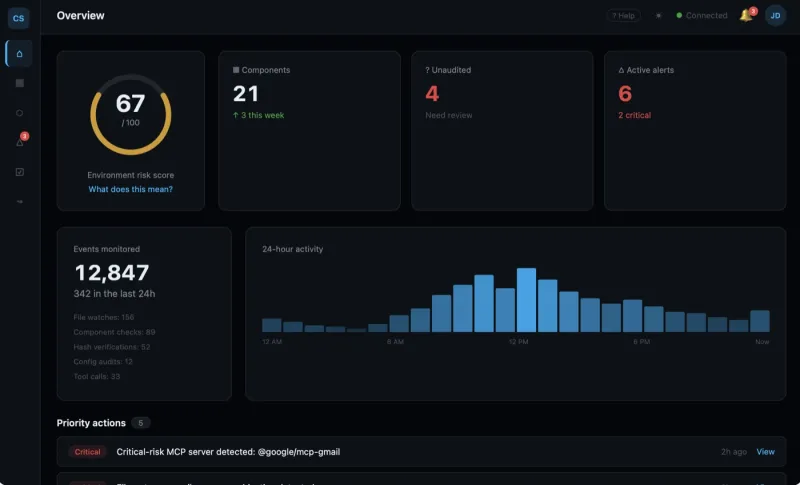The height and width of the screenshot is (485, 800).
Task: Click the 24-hour activity chart title
Action: coord(292,249)
